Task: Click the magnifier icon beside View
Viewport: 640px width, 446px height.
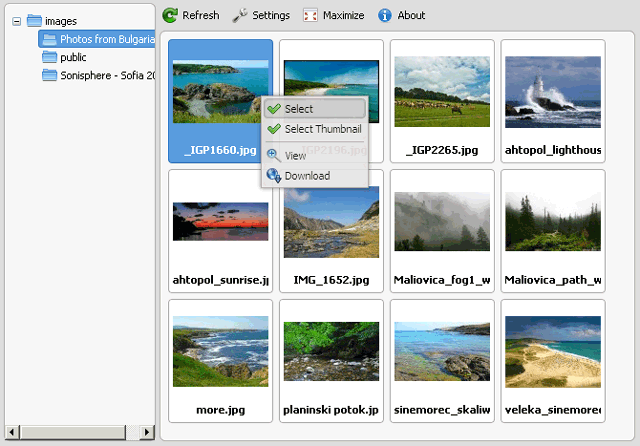Action: coord(273,155)
